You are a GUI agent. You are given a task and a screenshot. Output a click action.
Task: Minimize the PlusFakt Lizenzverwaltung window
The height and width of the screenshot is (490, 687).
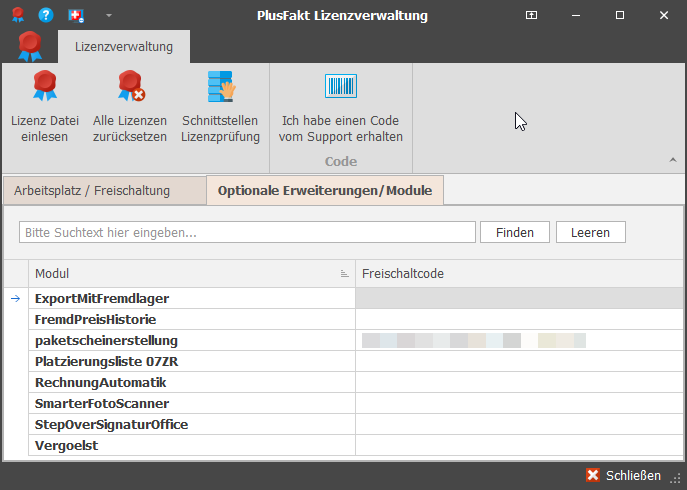point(576,15)
